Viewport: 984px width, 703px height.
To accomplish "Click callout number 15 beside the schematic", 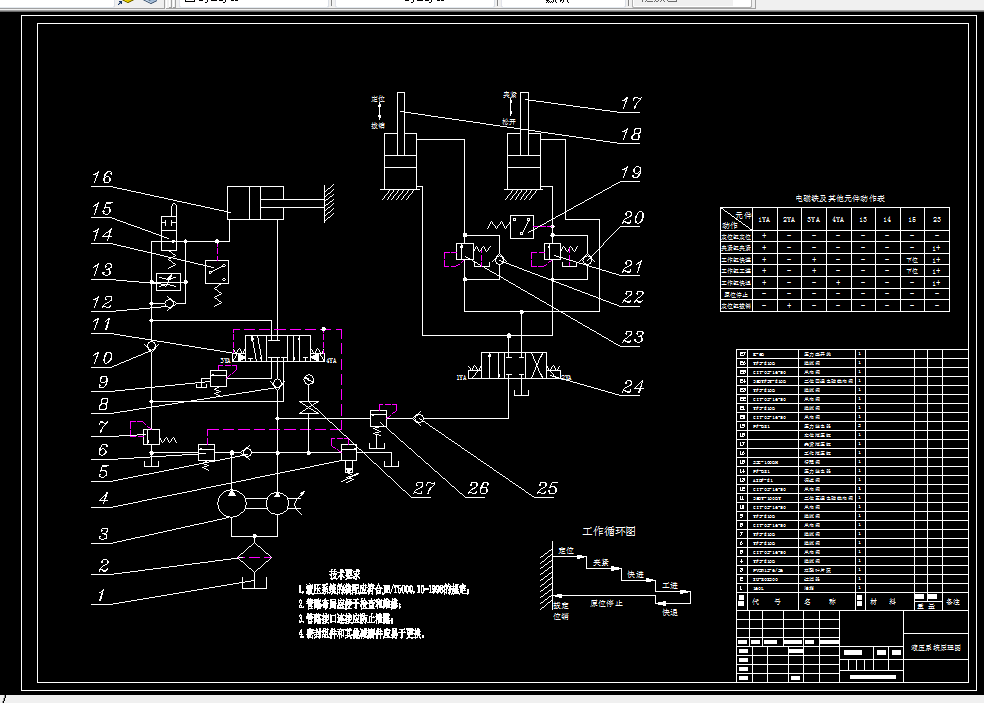I will 102,208.
